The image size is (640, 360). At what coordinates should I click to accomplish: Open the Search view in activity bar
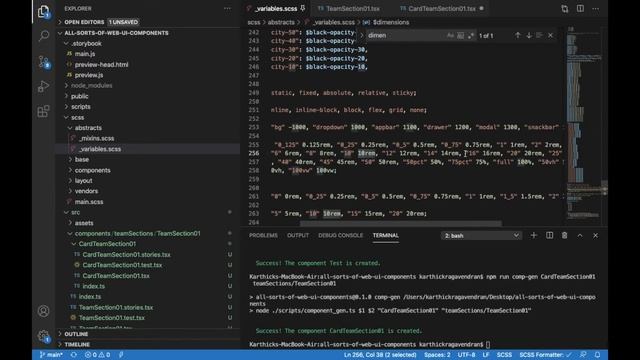(x=43, y=36)
